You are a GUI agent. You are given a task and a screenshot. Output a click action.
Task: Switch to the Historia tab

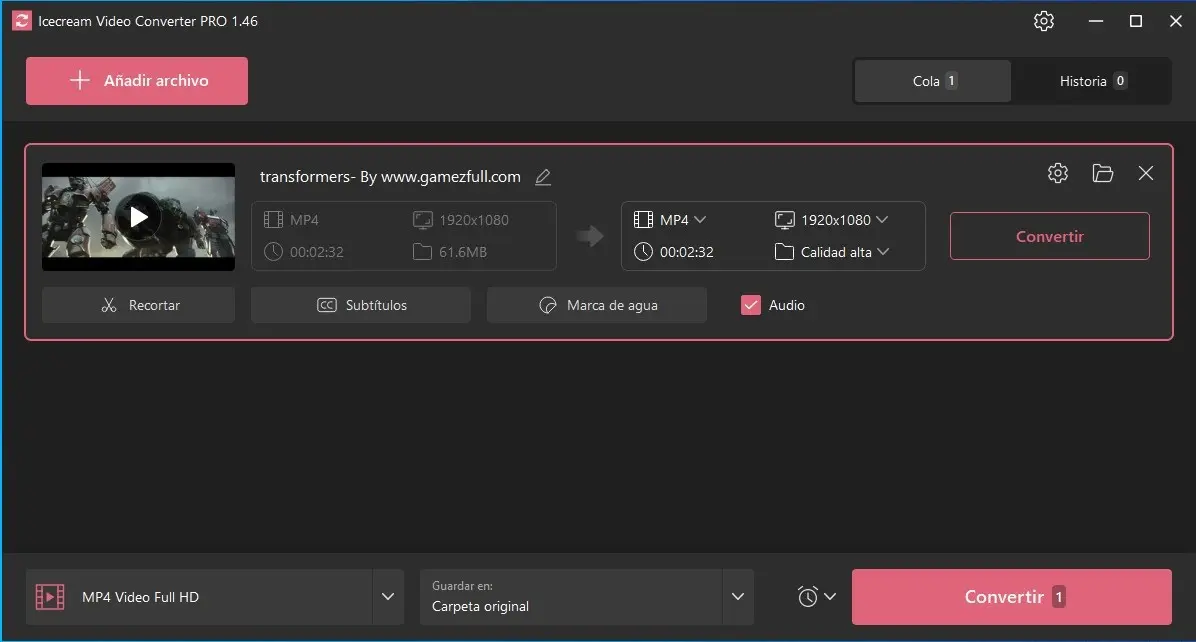point(1091,81)
